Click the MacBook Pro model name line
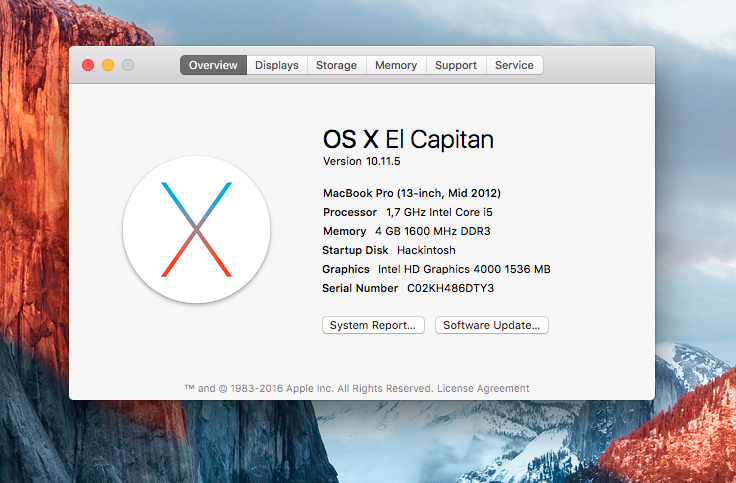Screen dimensions: 736x483 coord(411,192)
